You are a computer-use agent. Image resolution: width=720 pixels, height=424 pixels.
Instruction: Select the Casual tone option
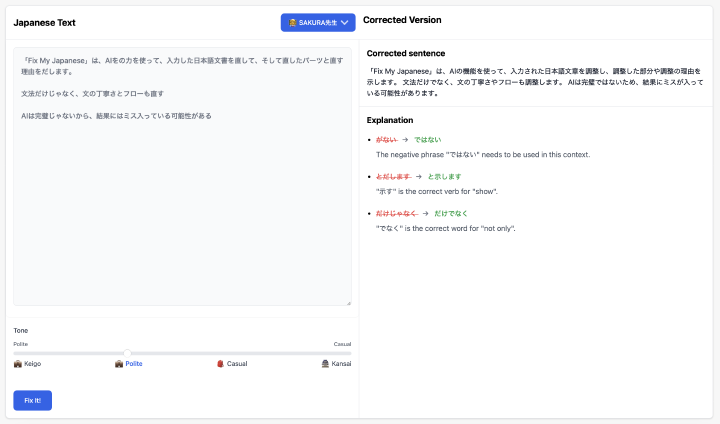(232, 363)
